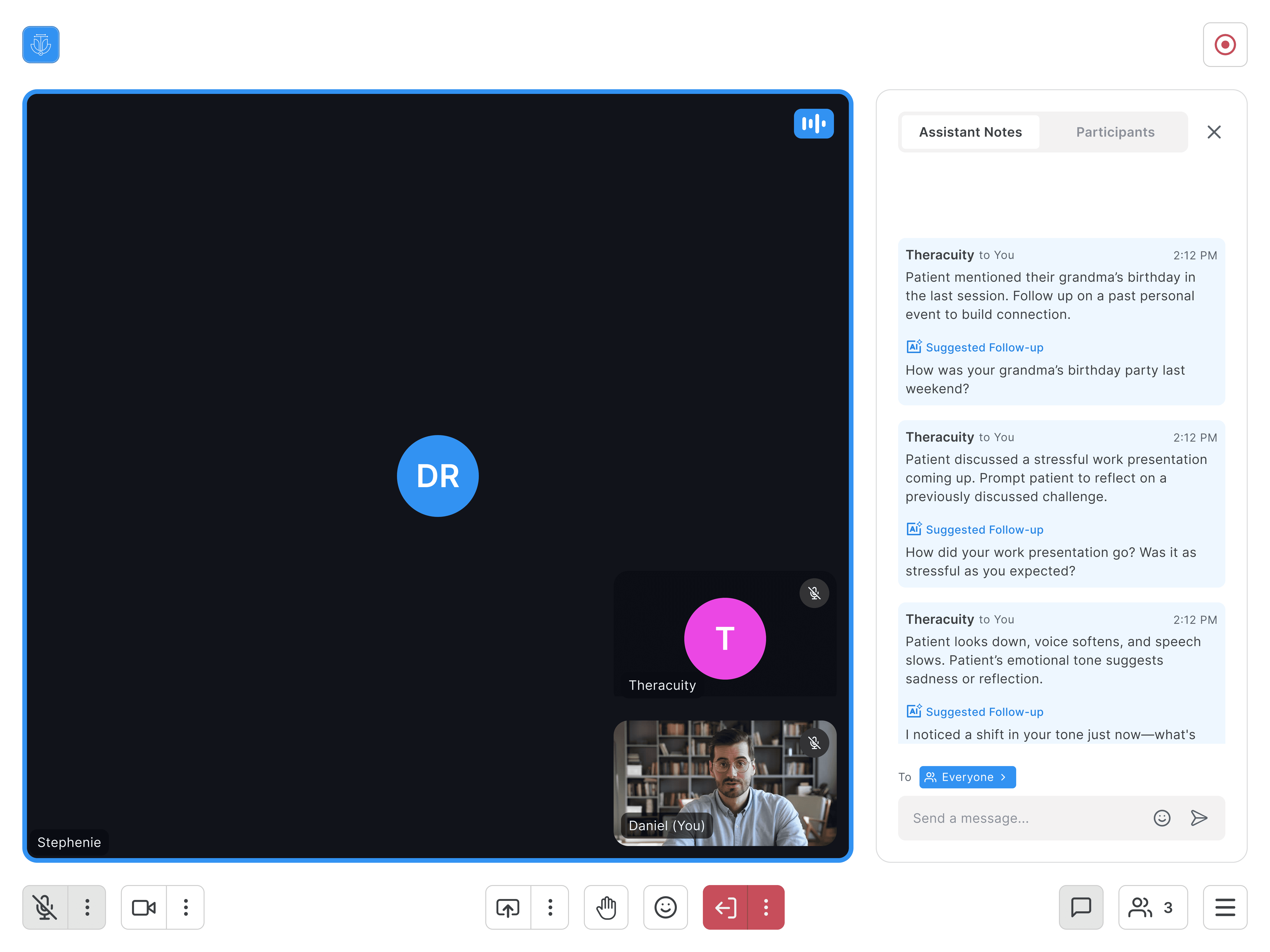Open emoji picker in message field
The height and width of the screenshot is (952, 1270).
[x=1161, y=818]
